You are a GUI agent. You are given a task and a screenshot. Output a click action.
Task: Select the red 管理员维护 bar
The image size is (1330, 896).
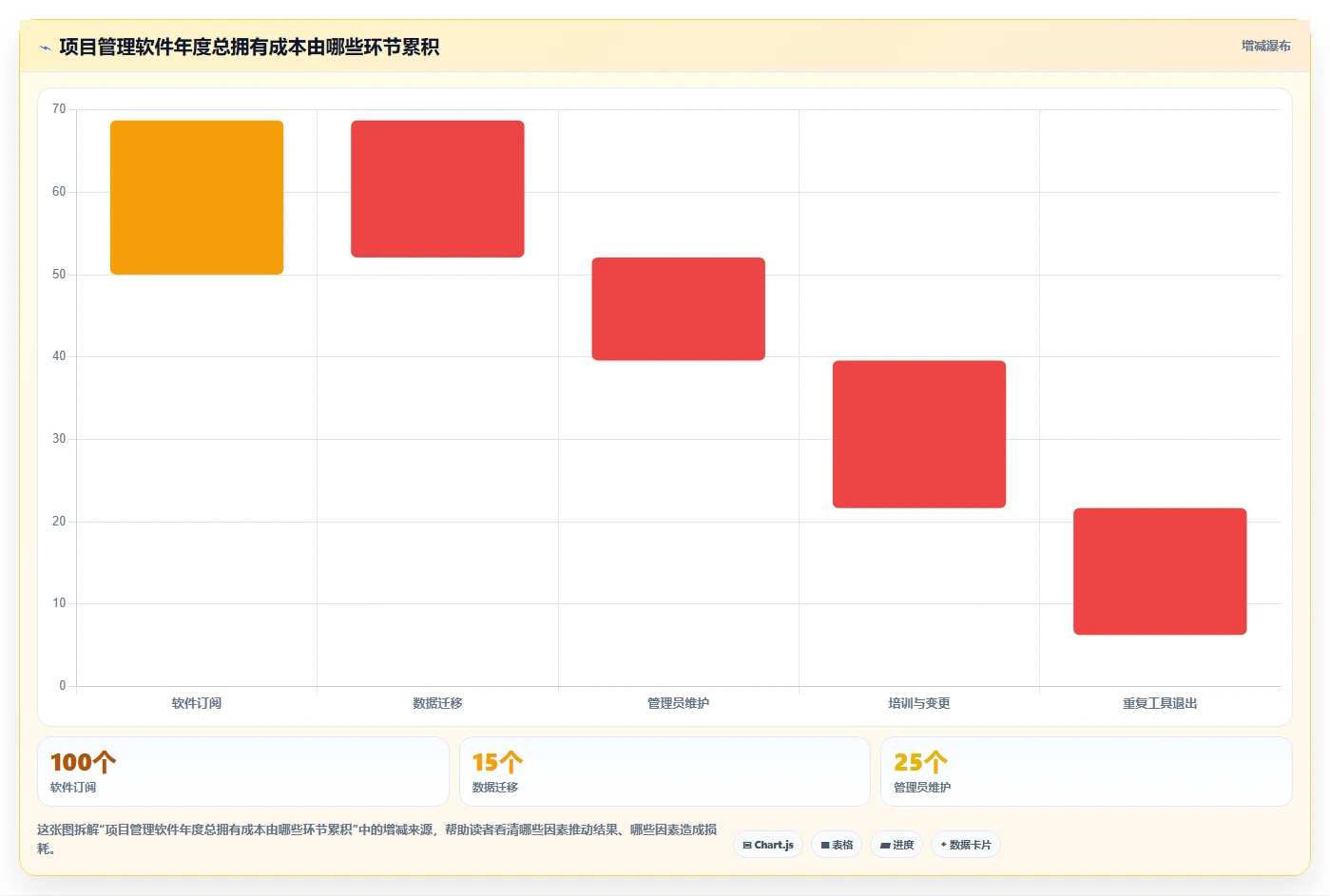tap(678, 309)
